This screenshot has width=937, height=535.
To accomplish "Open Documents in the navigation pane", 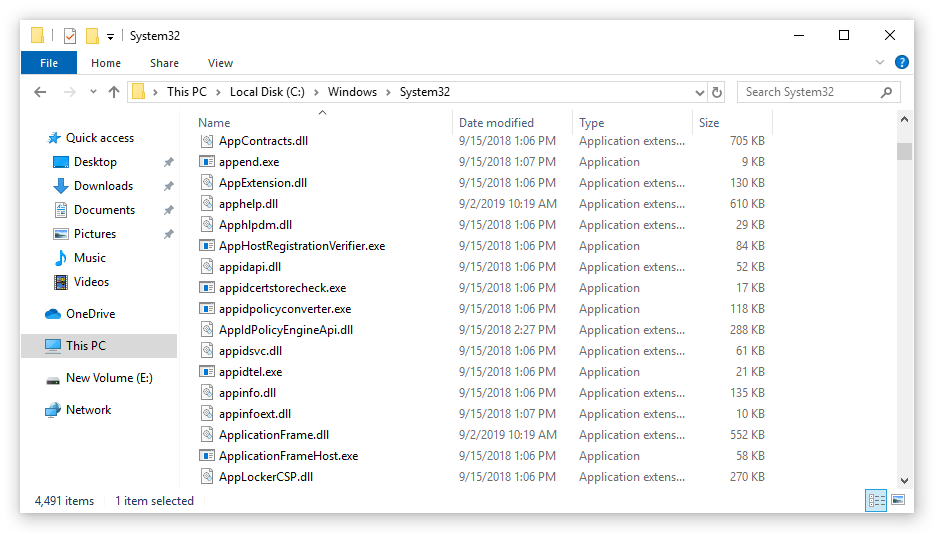I will click(x=105, y=210).
